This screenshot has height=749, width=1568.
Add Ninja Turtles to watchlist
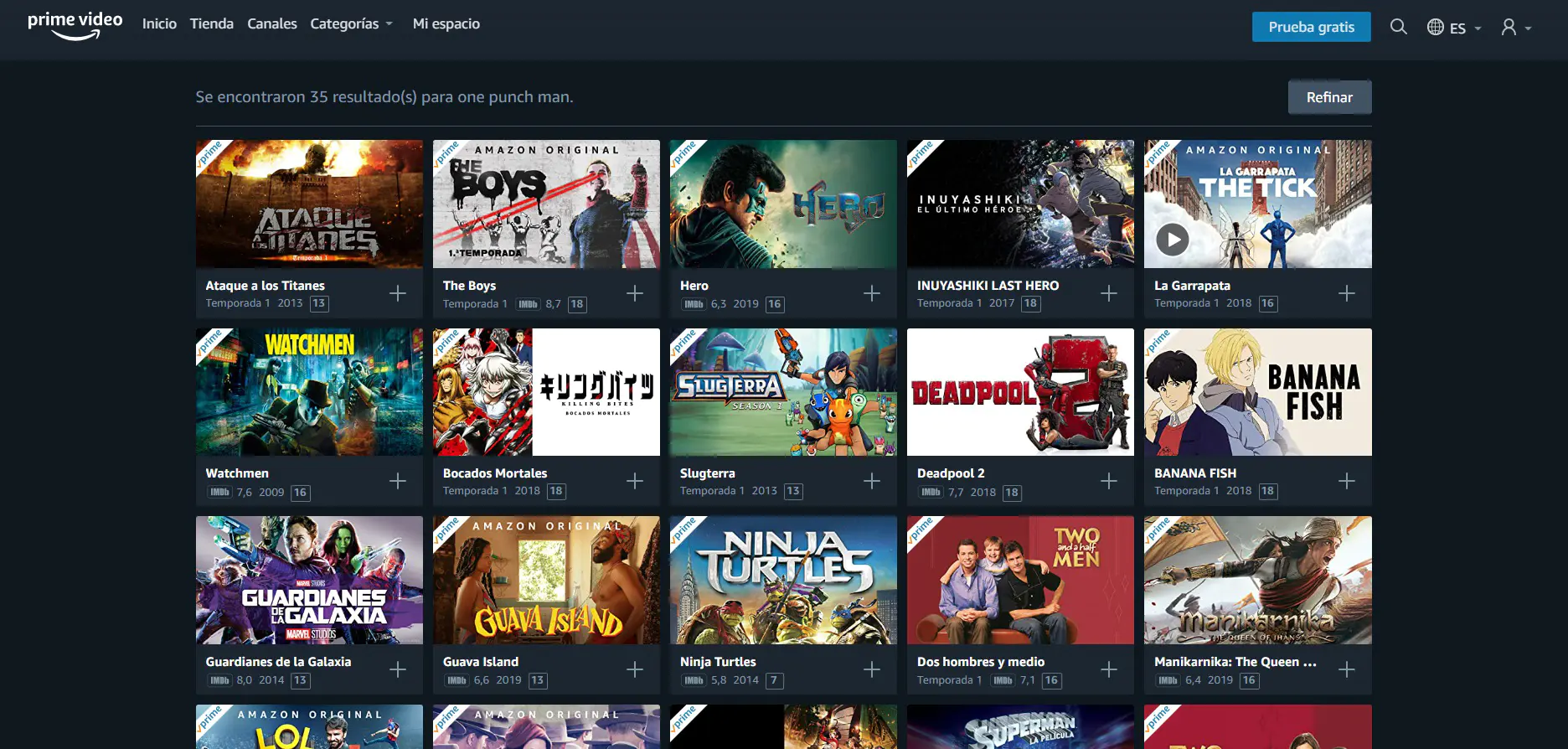(x=872, y=669)
